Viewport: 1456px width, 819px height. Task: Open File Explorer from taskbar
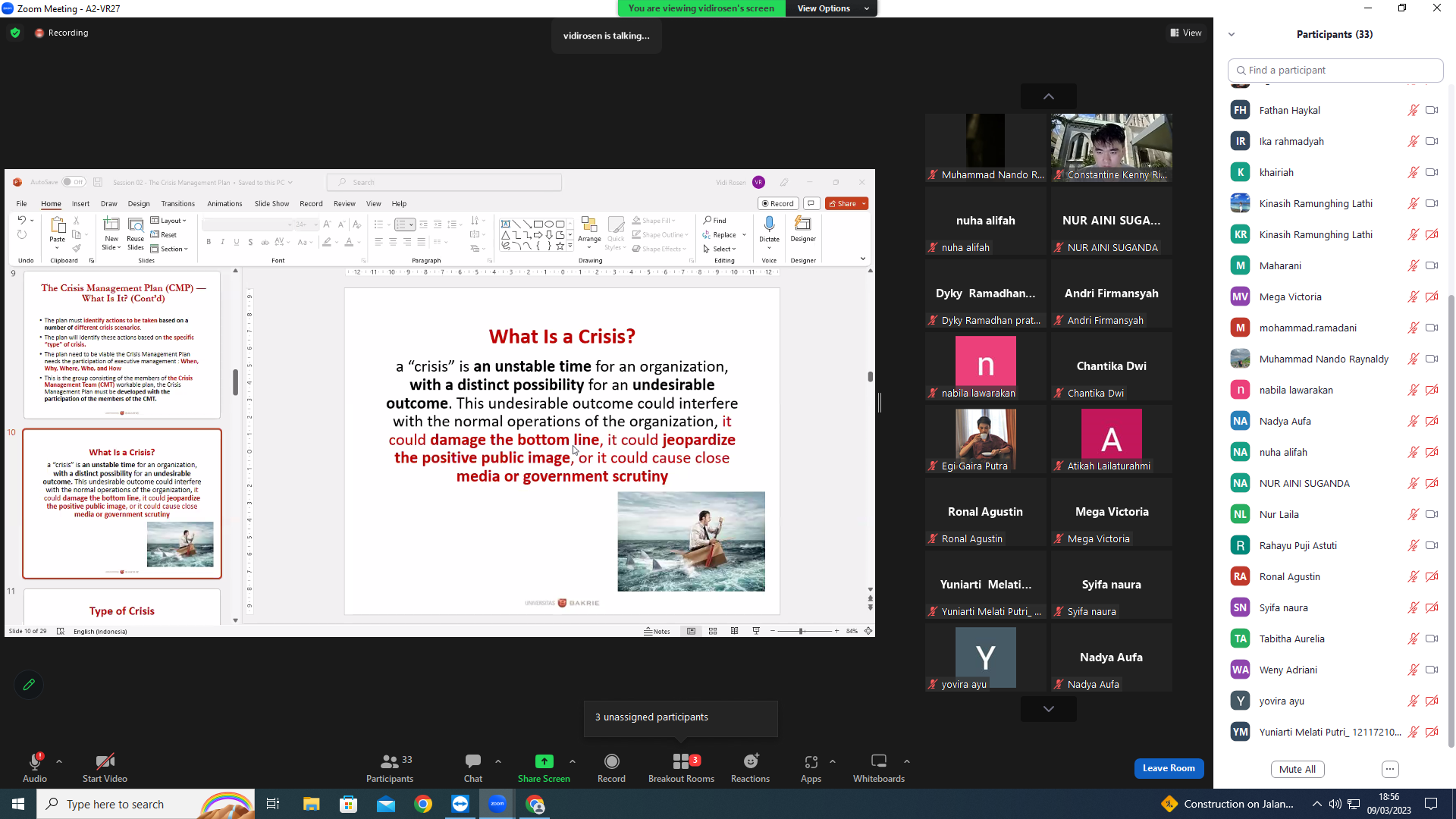pyautogui.click(x=311, y=804)
